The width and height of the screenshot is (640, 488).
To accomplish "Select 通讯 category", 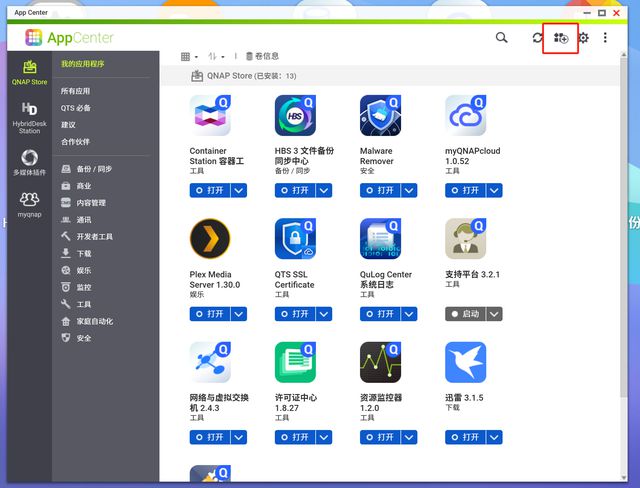I will click(76, 220).
